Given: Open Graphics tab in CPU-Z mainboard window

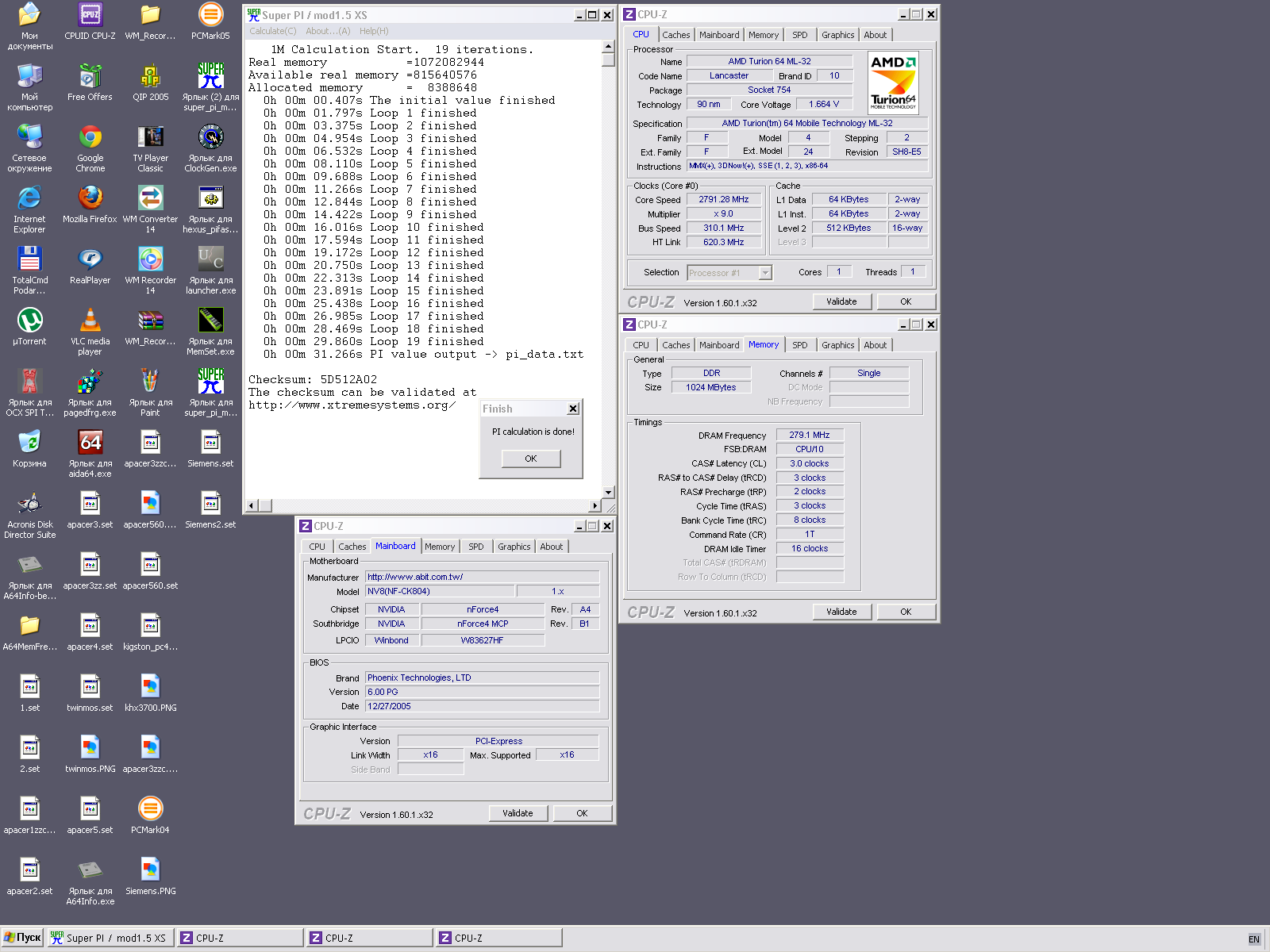Looking at the screenshot, I should coord(514,547).
